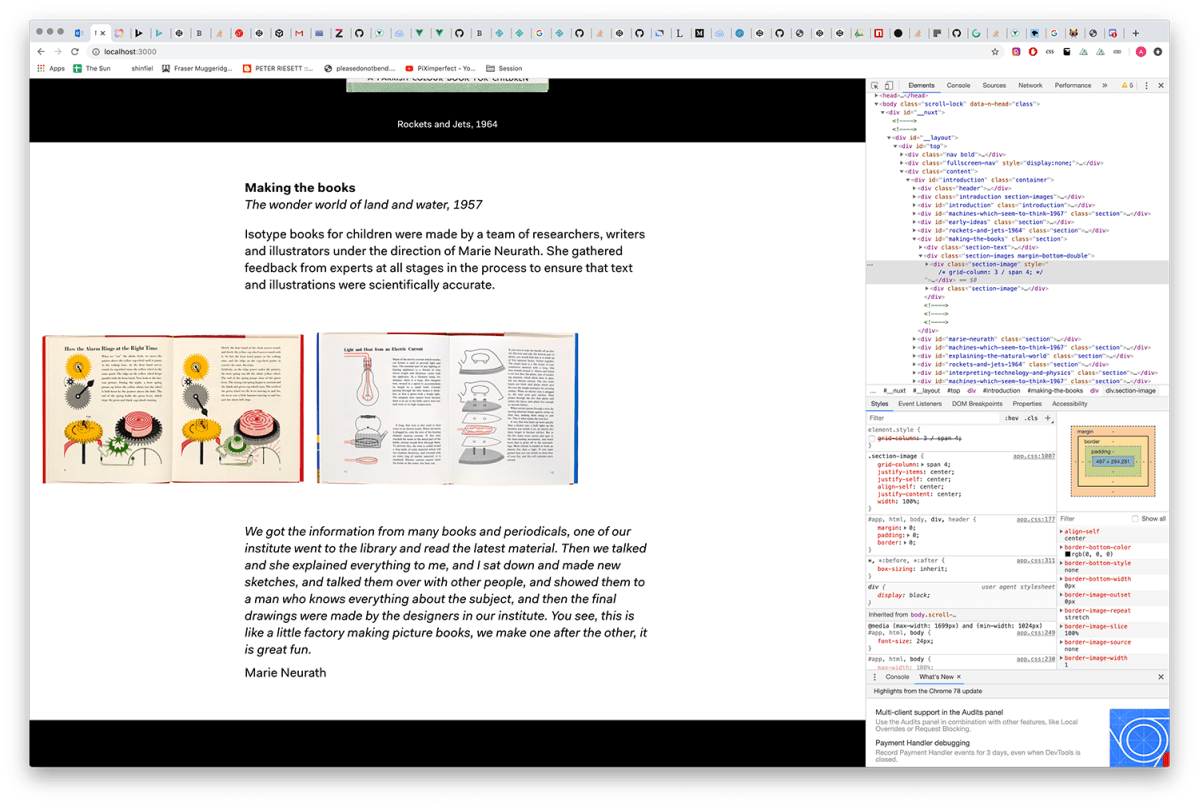Close the DevTools bottom drawer
Image resolution: width=1199 pixels, height=806 pixels.
pos(1161,677)
